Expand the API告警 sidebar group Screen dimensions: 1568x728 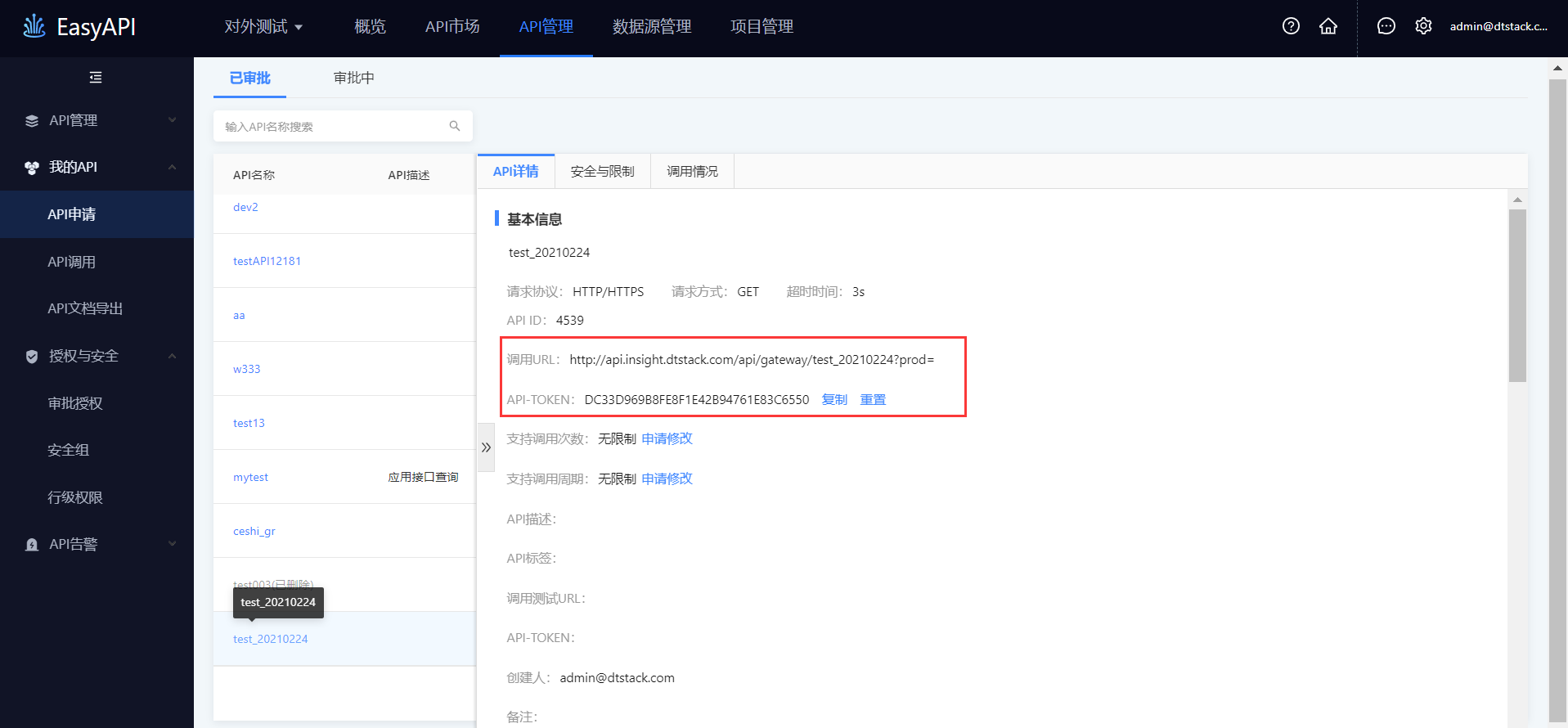tap(172, 544)
